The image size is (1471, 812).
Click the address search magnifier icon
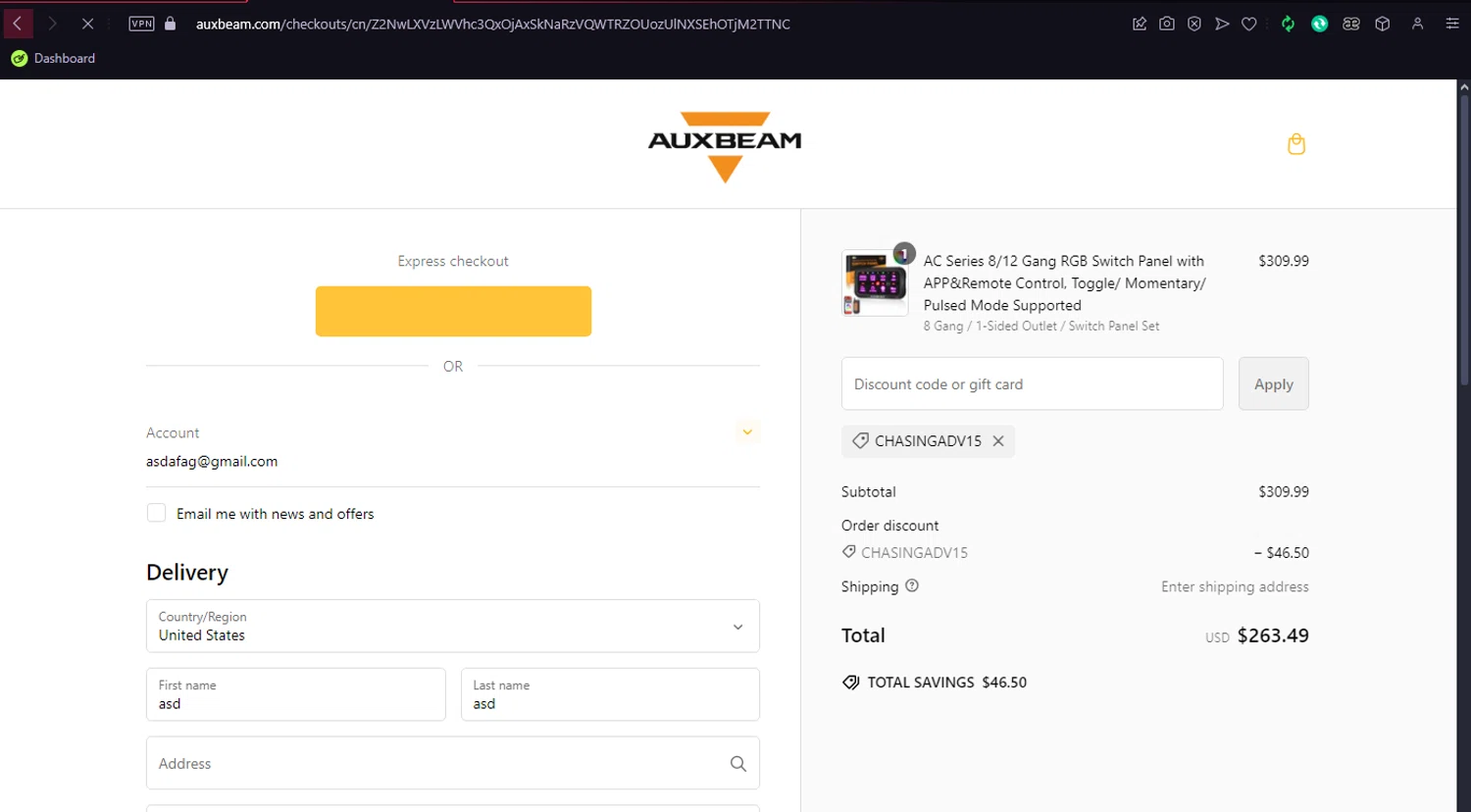[738, 763]
